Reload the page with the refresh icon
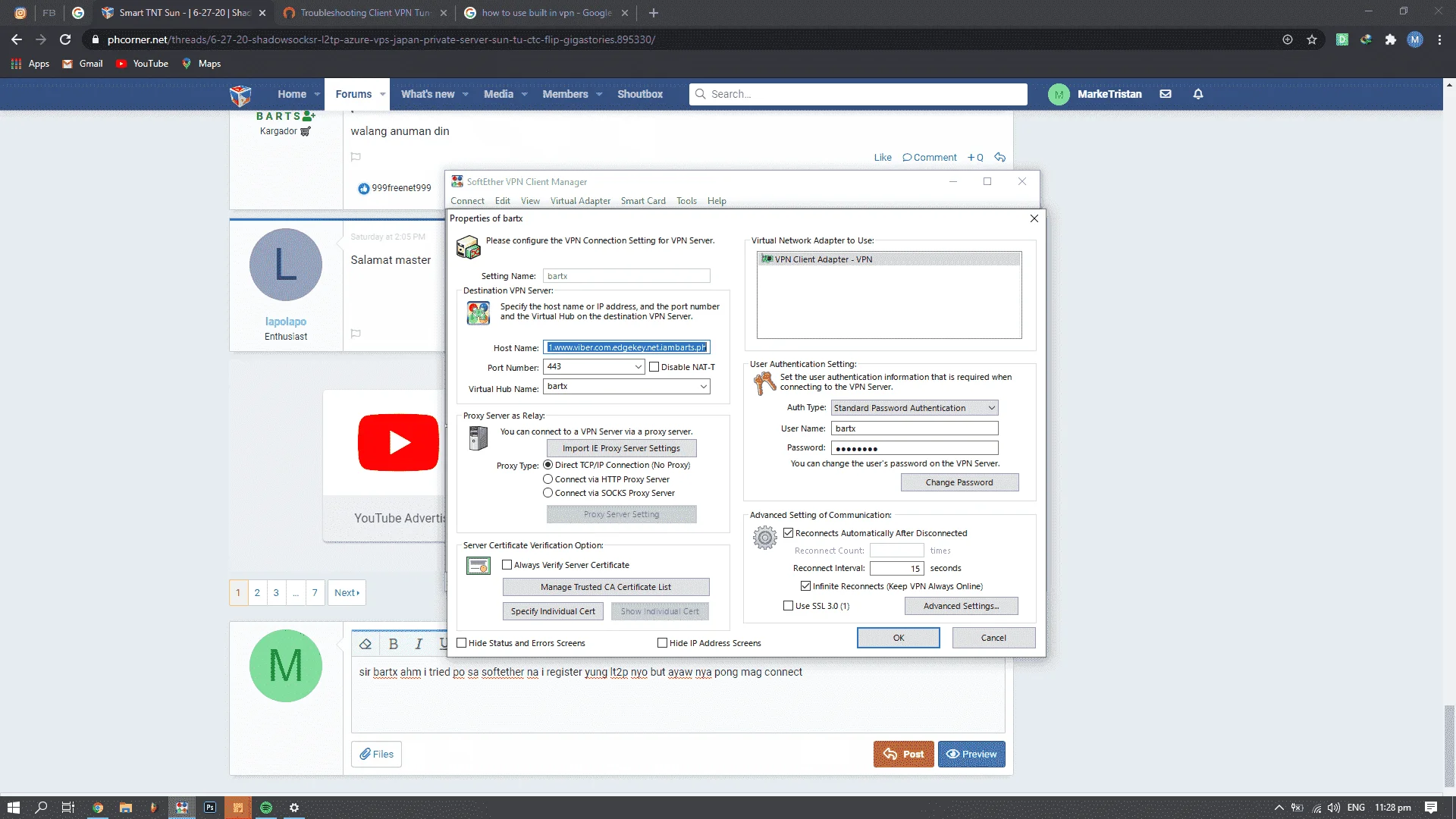 pyautogui.click(x=65, y=39)
